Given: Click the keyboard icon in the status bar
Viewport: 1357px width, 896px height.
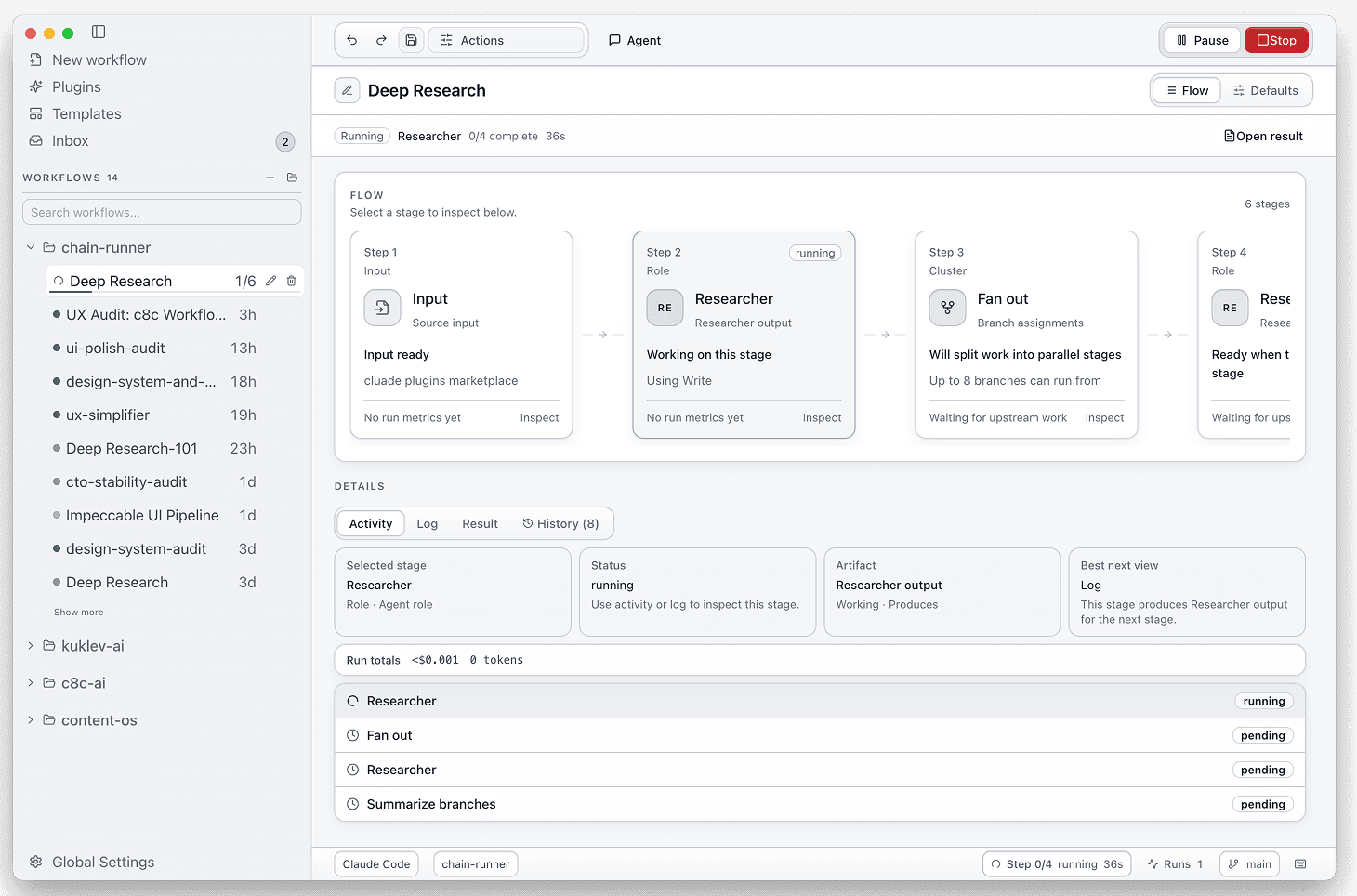Looking at the screenshot, I should (1300, 863).
